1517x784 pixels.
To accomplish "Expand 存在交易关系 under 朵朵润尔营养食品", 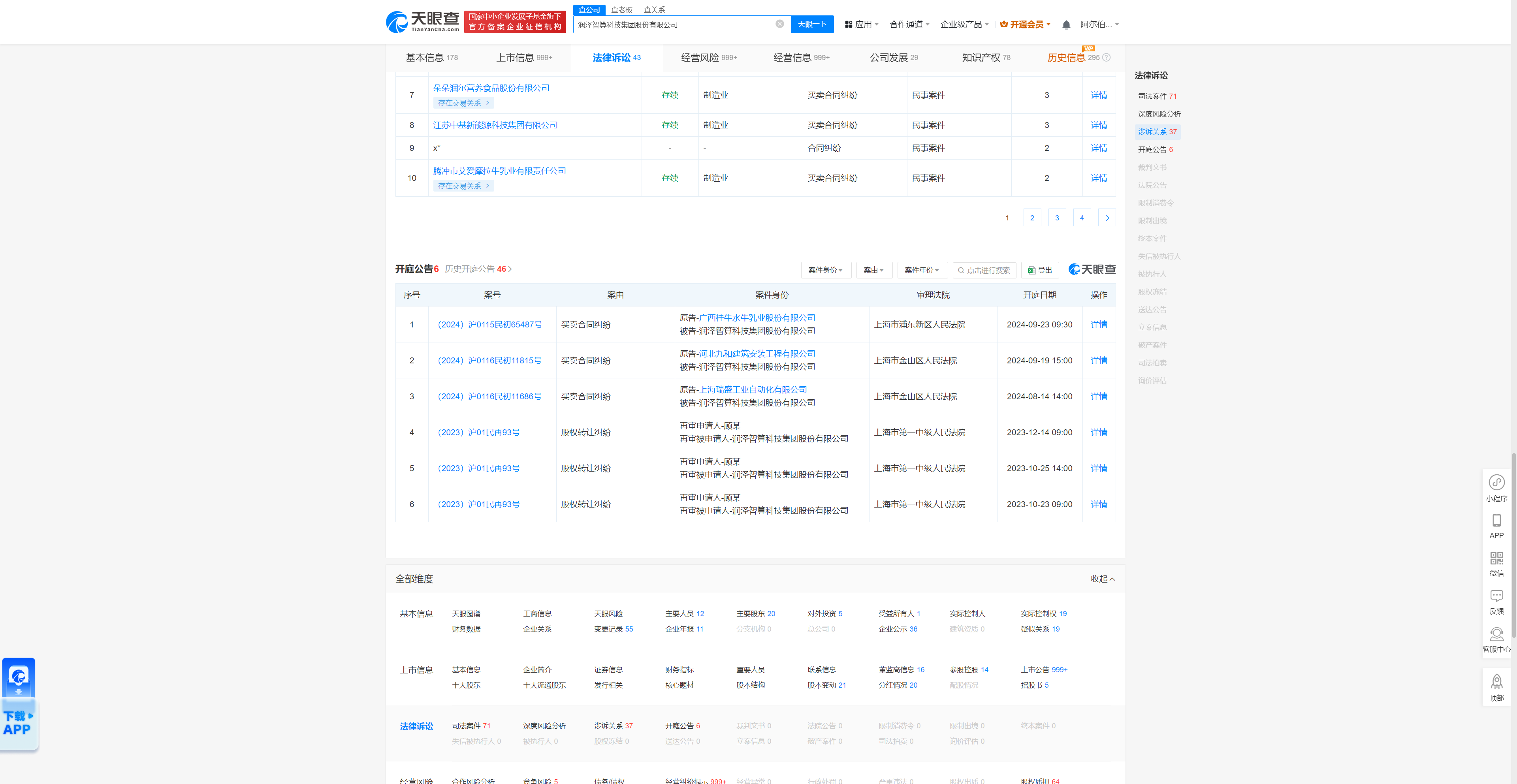I will [463, 103].
